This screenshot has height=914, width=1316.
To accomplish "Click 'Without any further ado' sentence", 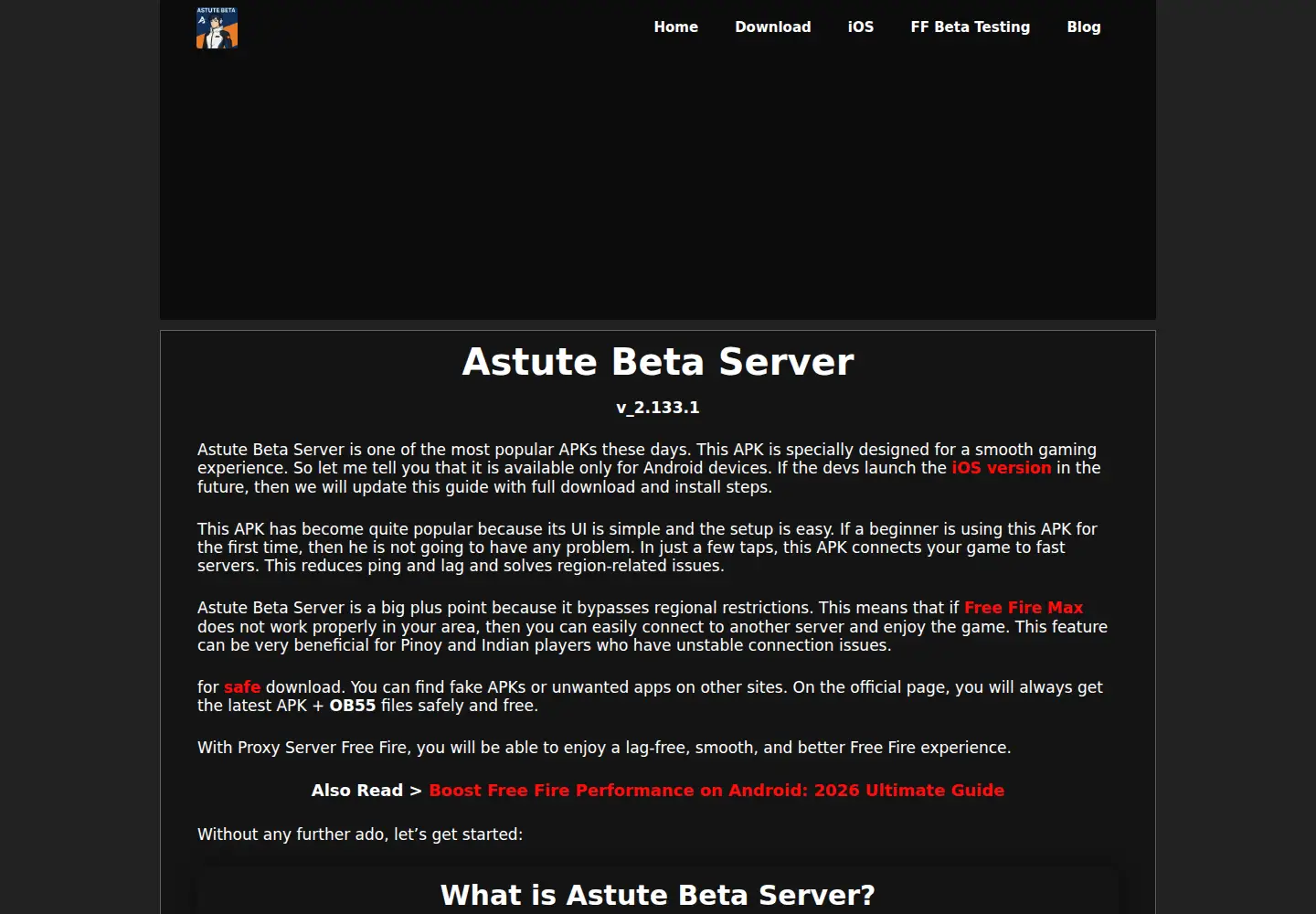I will click(360, 834).
